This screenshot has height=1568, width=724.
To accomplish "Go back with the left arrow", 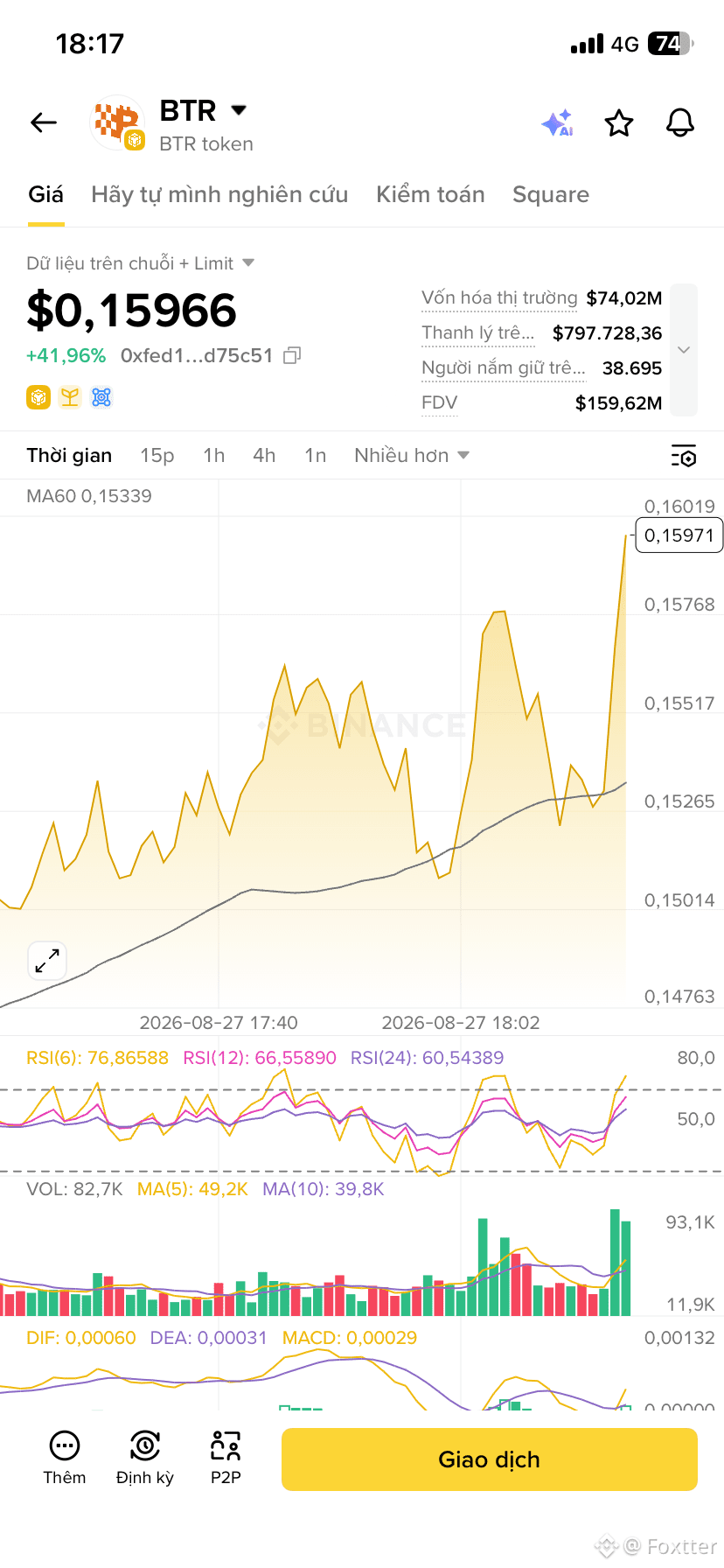I will coord(44,122).
